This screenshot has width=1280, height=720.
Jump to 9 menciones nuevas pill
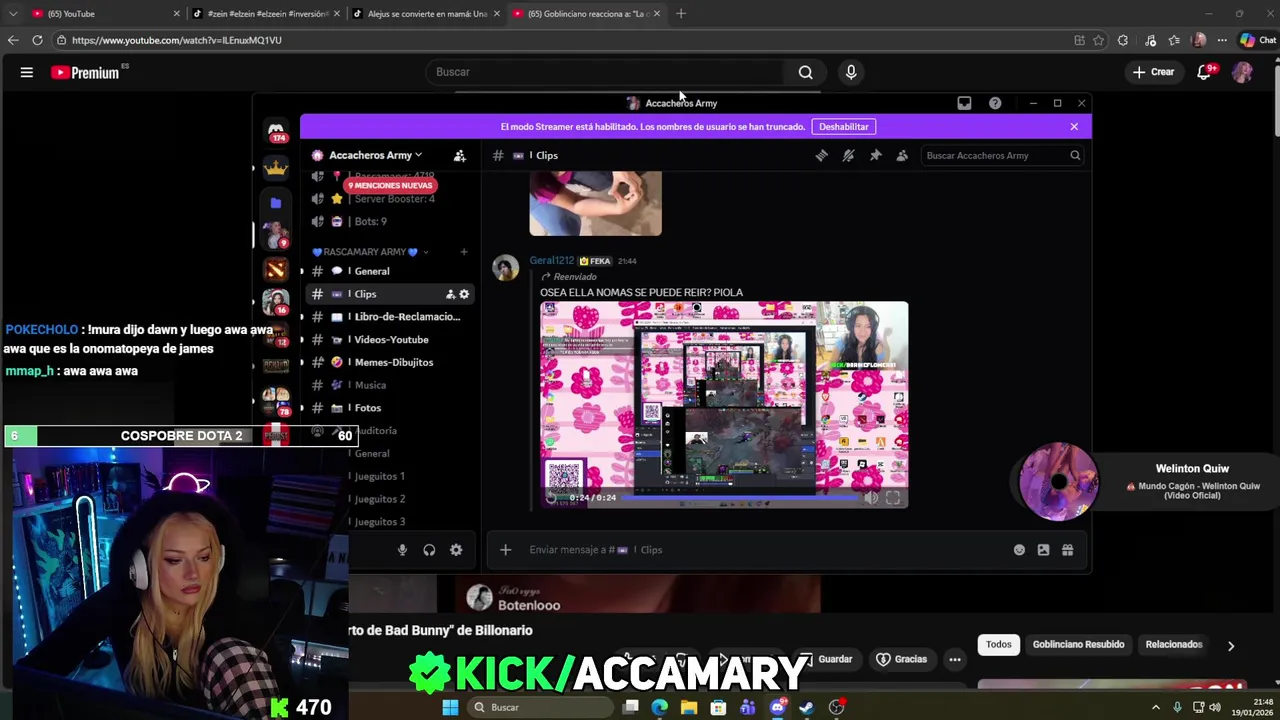coord(390,185)
